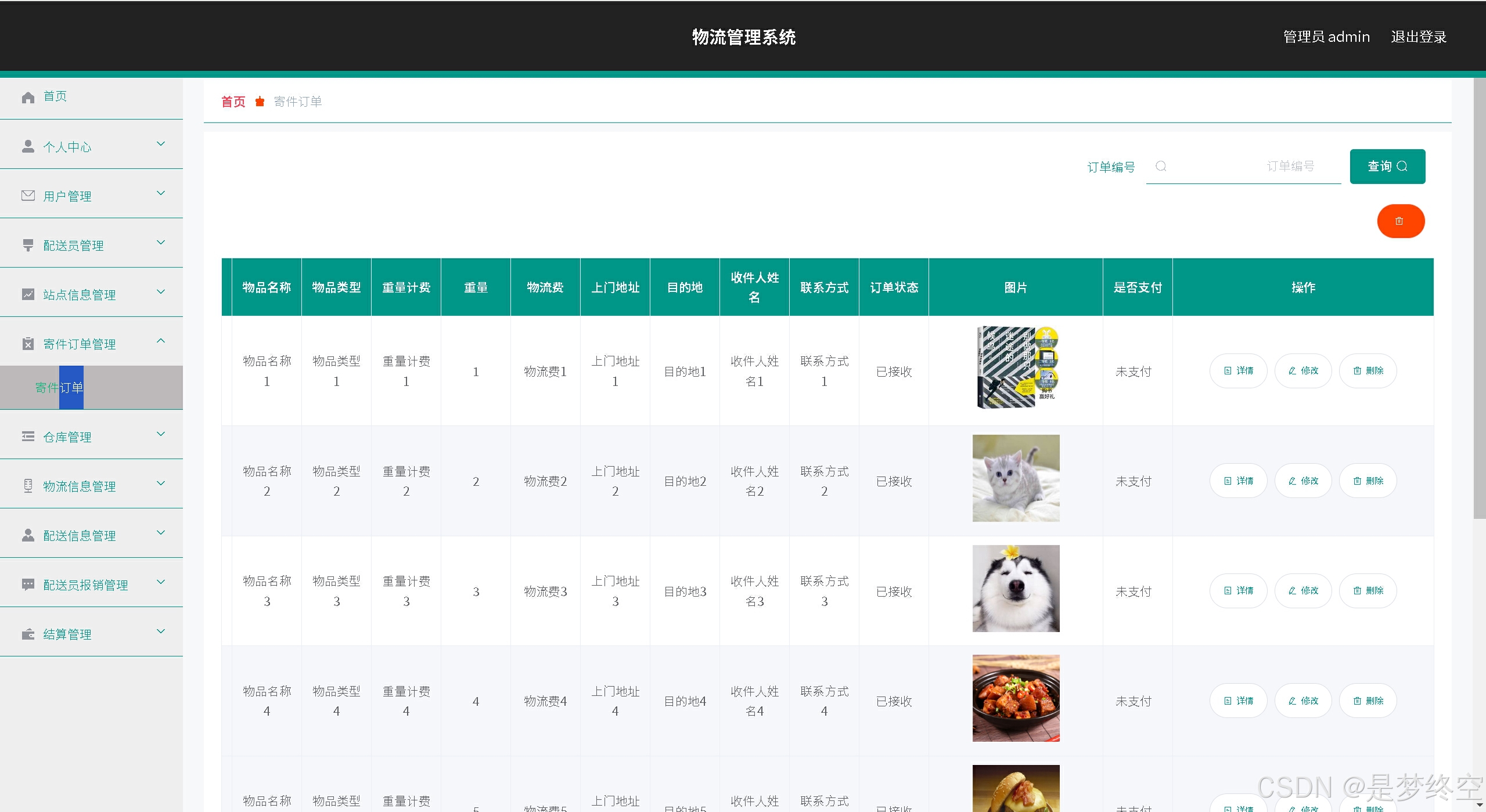Click 修改 edit button for second order

[1303, 481]
